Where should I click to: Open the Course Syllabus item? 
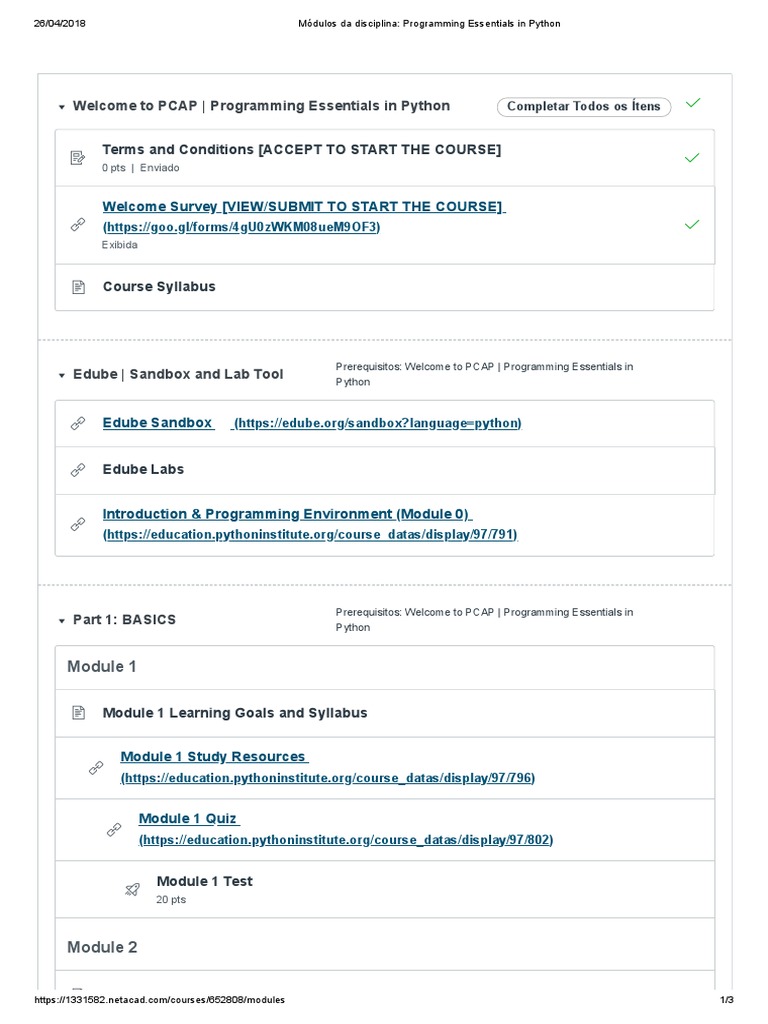[x=159, y=287]
